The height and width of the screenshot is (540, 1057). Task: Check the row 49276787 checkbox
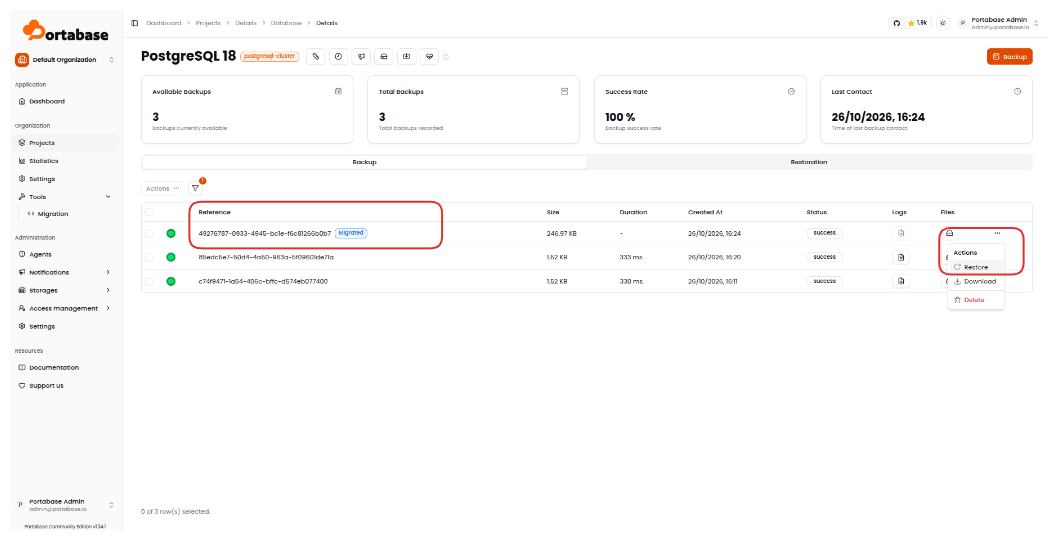point(149,234)
